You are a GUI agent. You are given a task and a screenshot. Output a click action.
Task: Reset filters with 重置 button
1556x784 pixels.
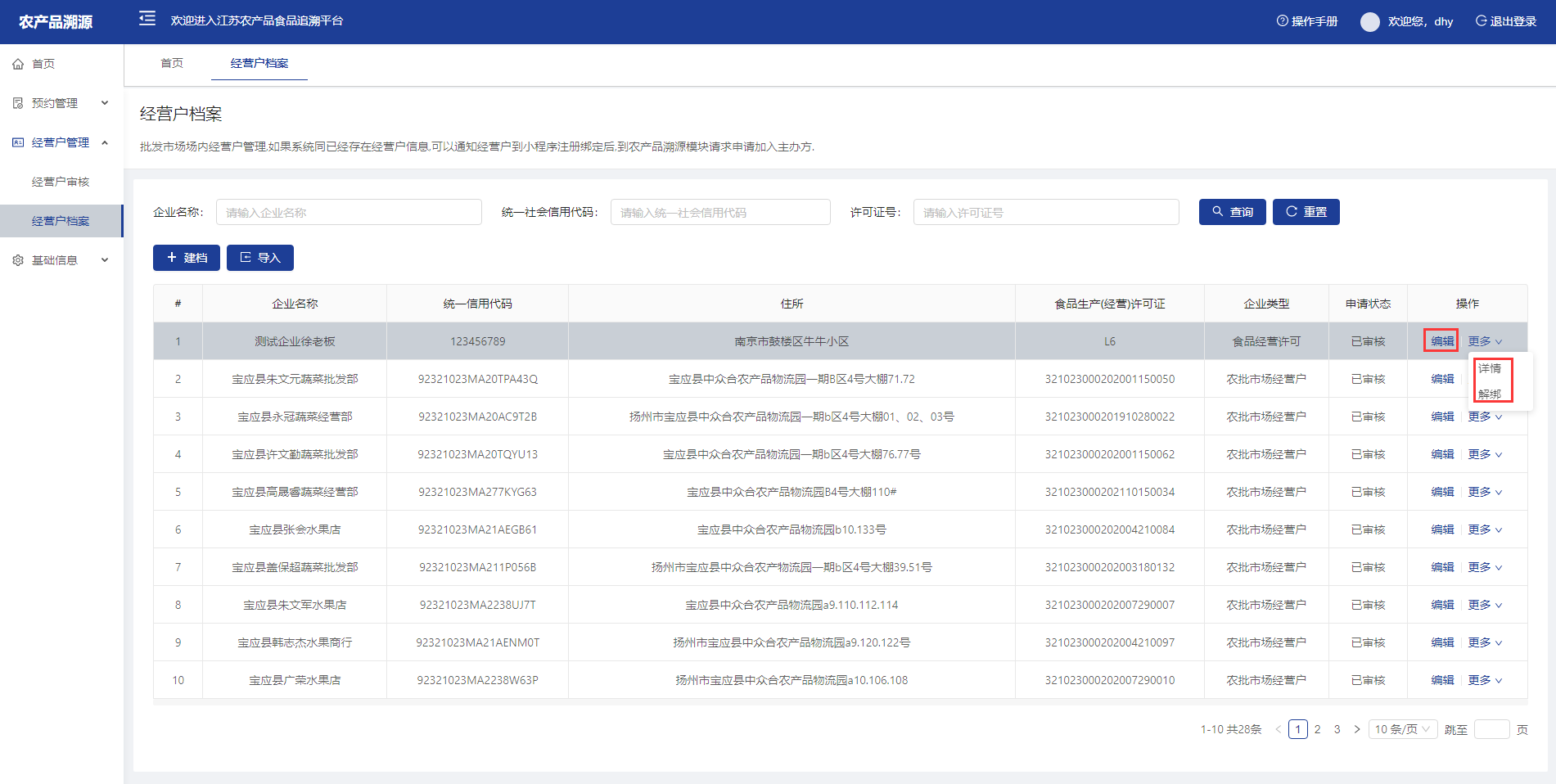[x=1306, y=212]
